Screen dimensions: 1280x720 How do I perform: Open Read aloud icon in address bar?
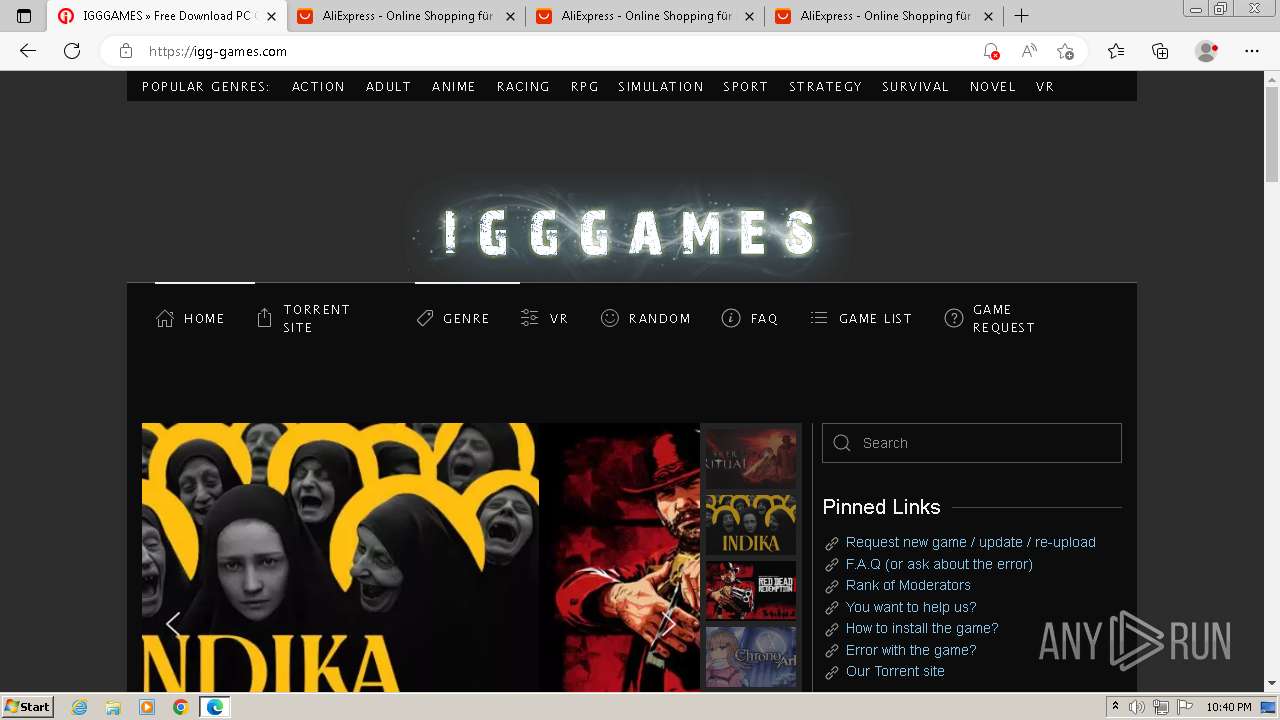[1028, 51]
